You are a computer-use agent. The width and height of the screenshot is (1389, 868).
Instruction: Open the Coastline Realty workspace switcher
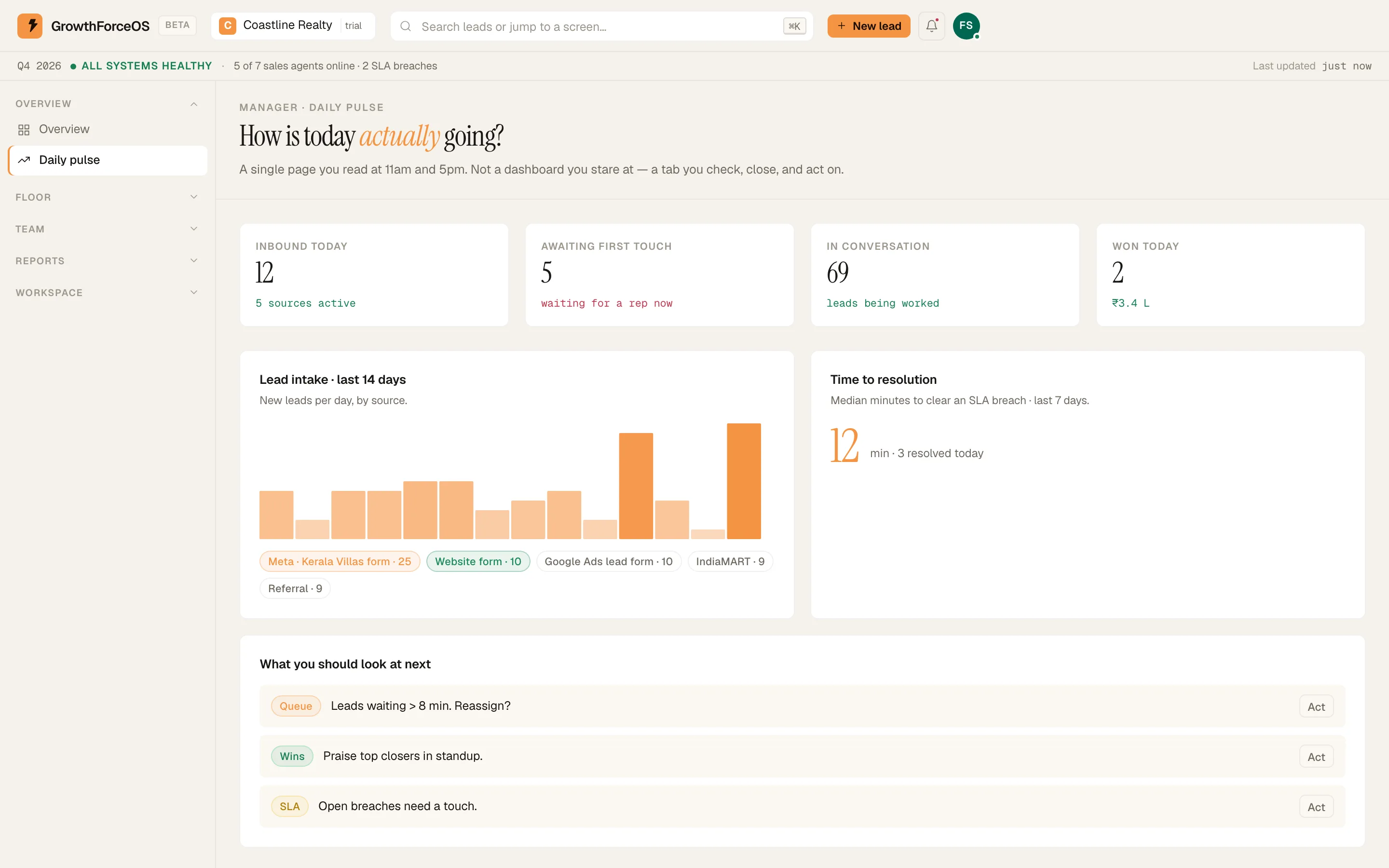click(293, 26)
